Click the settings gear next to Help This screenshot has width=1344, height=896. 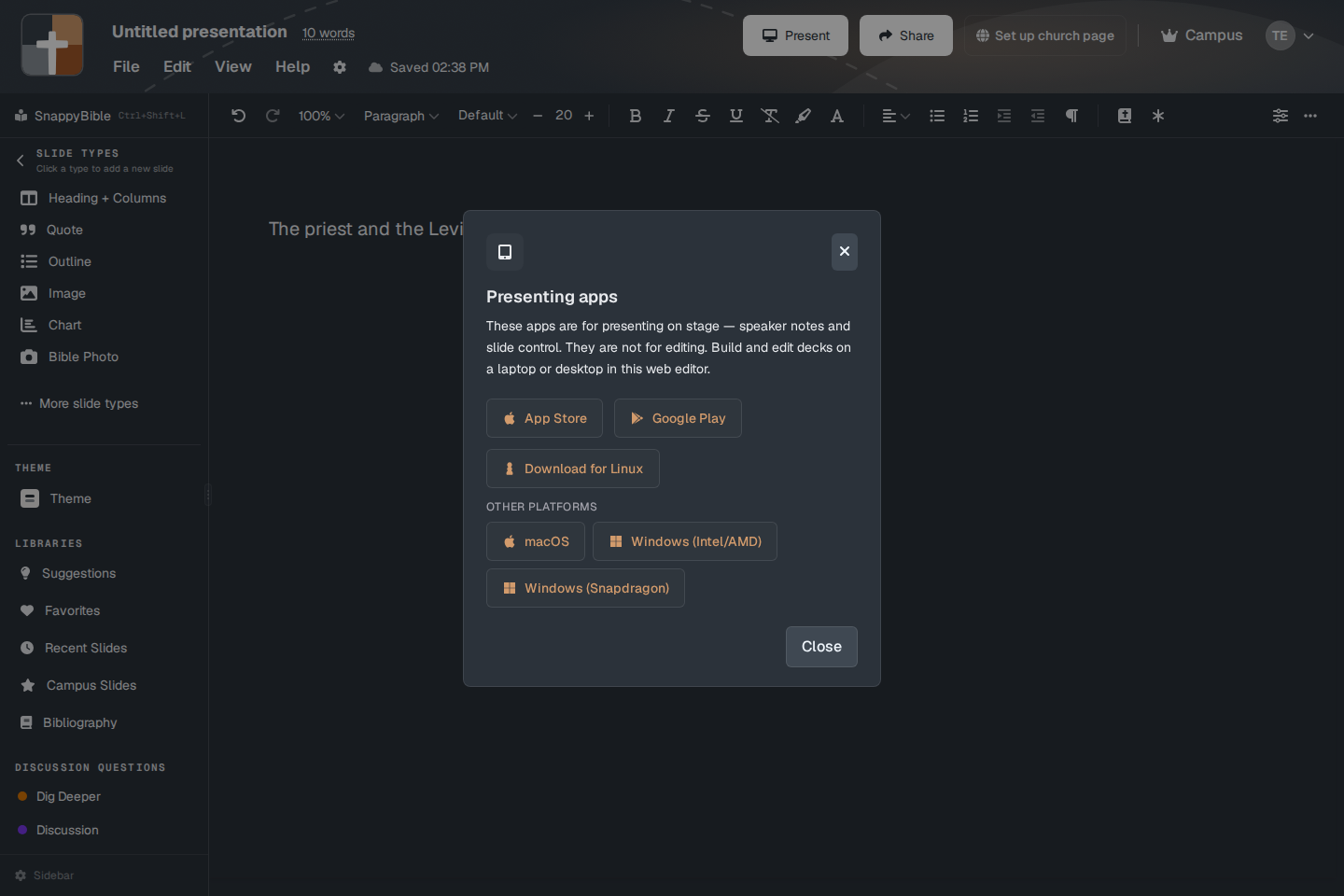pos(340,67)
